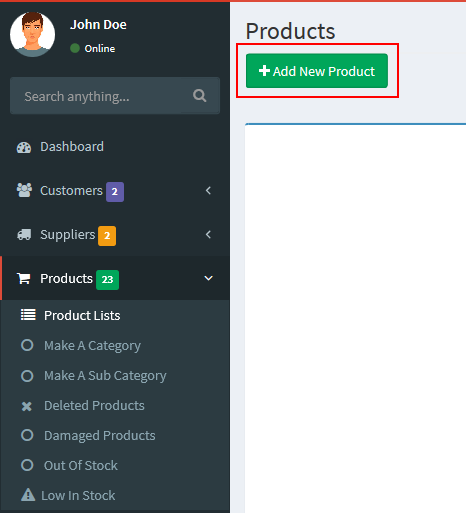Click Add New Product button
This screenshot has width=466, height=513.
(x=317, y=71)
